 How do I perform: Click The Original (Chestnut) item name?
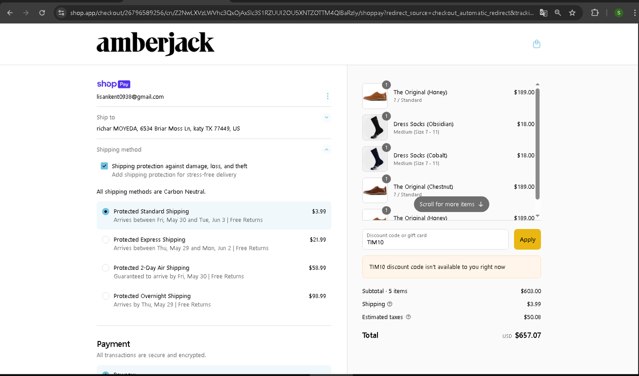(x=423, y=187)
